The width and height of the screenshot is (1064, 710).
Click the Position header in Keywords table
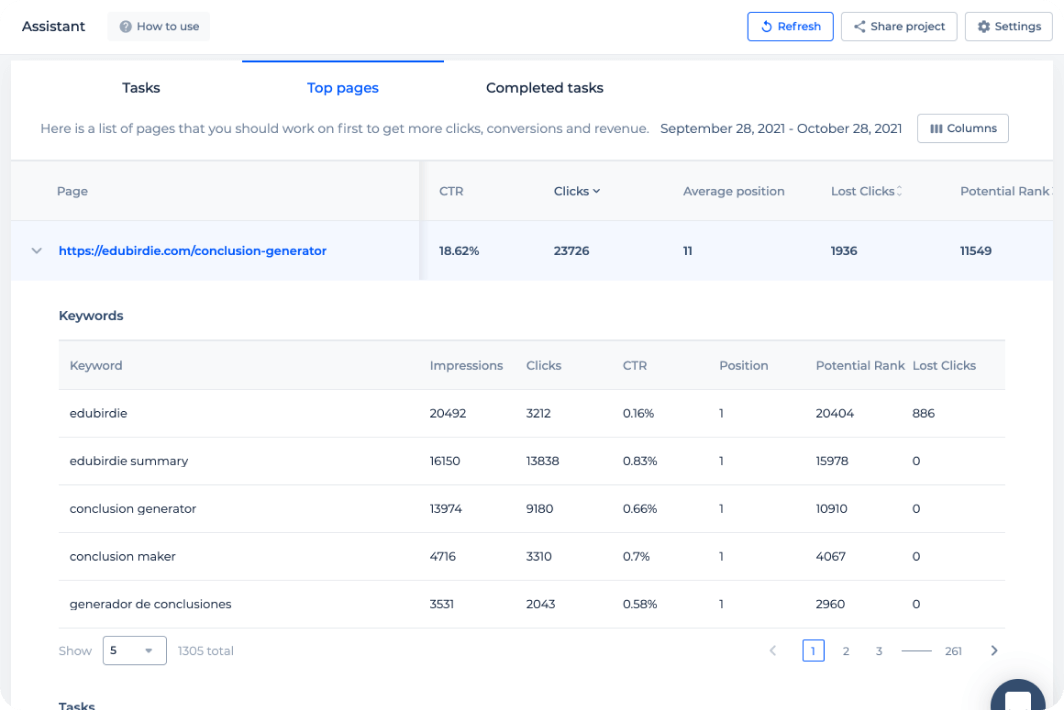[744, 365]
